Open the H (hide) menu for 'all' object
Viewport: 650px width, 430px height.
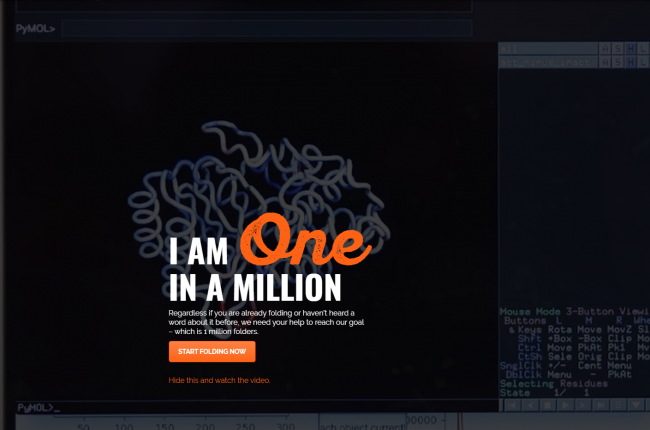click(630, 48)
